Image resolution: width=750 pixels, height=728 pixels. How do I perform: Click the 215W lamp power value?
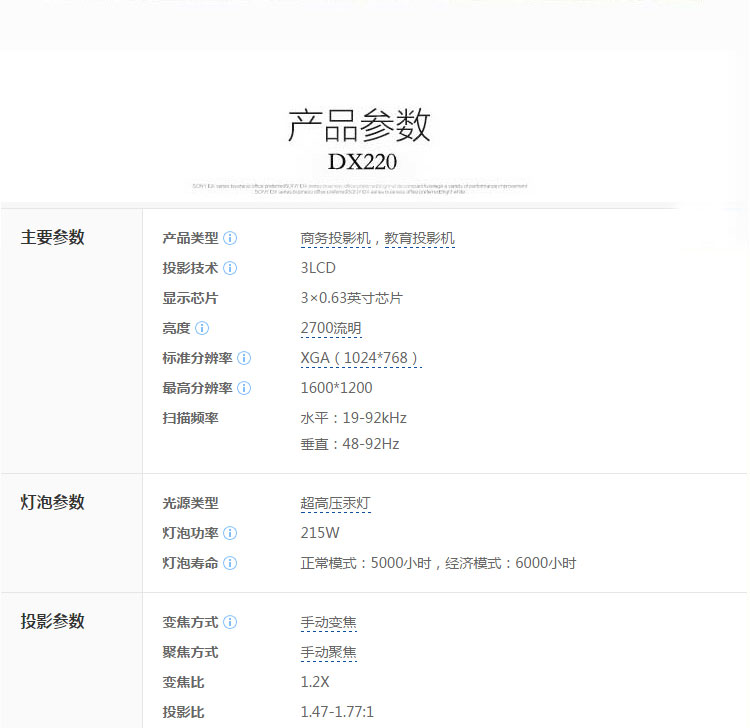[320, 533]
